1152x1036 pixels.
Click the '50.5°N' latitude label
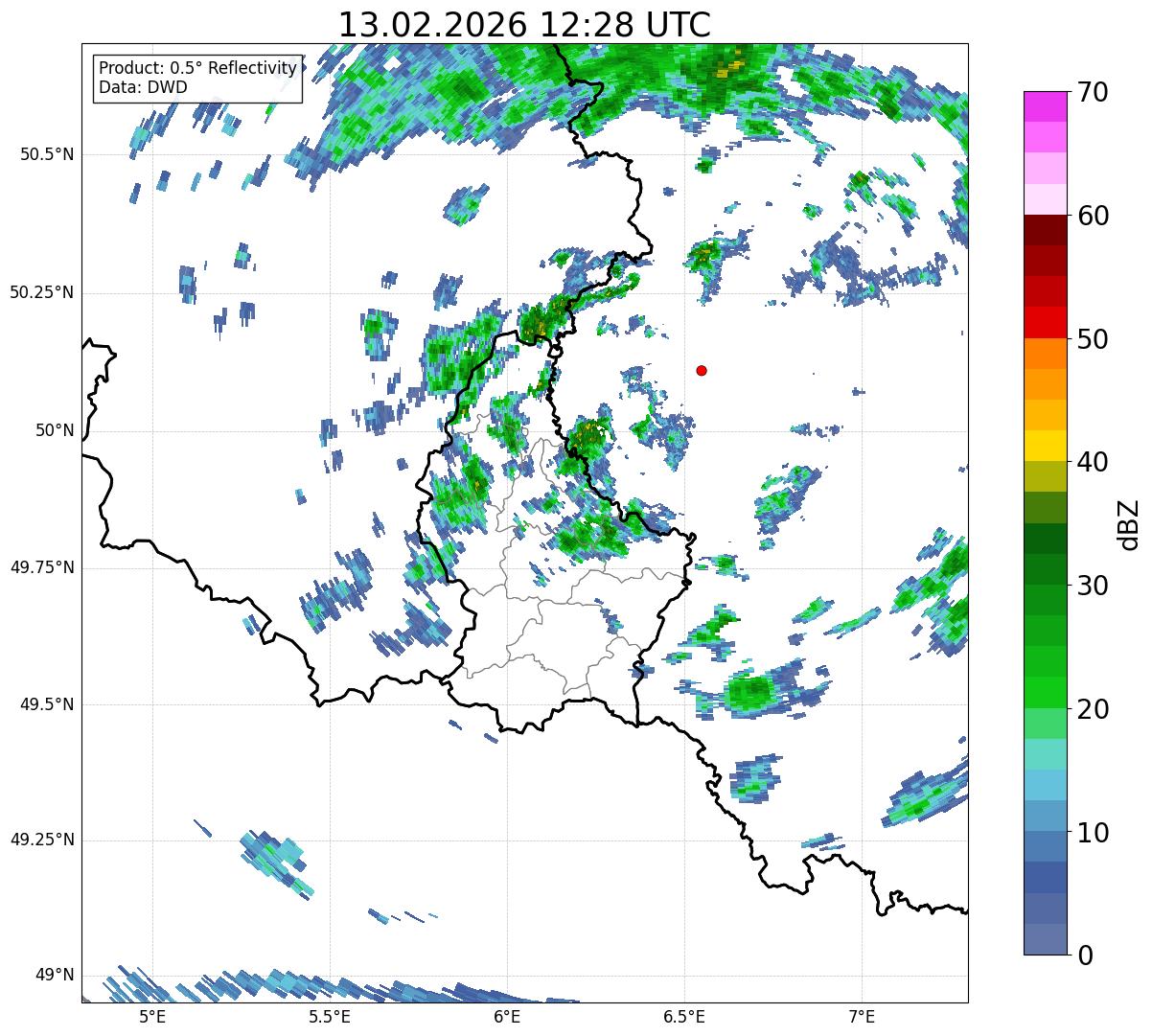point(48,154)
